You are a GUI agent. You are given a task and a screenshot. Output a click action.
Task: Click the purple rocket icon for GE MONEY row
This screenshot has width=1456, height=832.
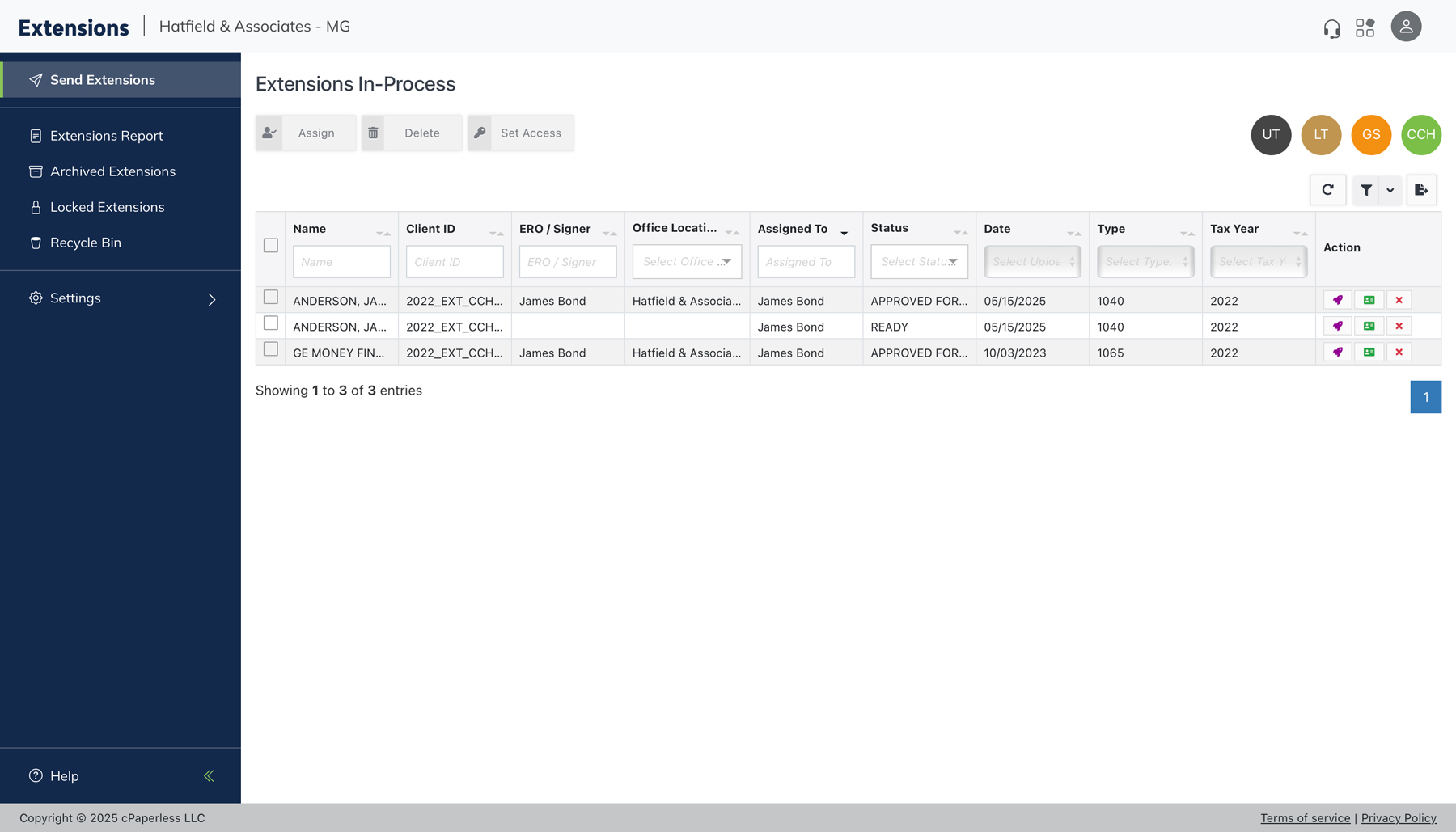[1338, 353]
